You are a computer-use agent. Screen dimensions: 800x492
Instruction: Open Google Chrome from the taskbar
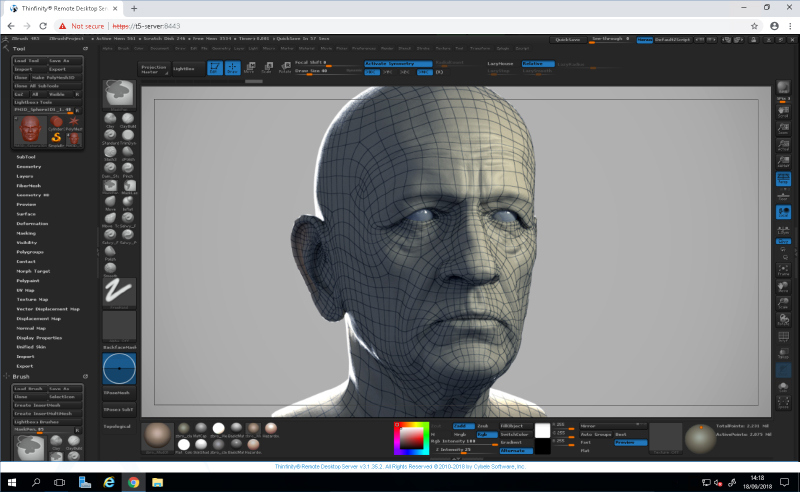[x=132, y=482]
